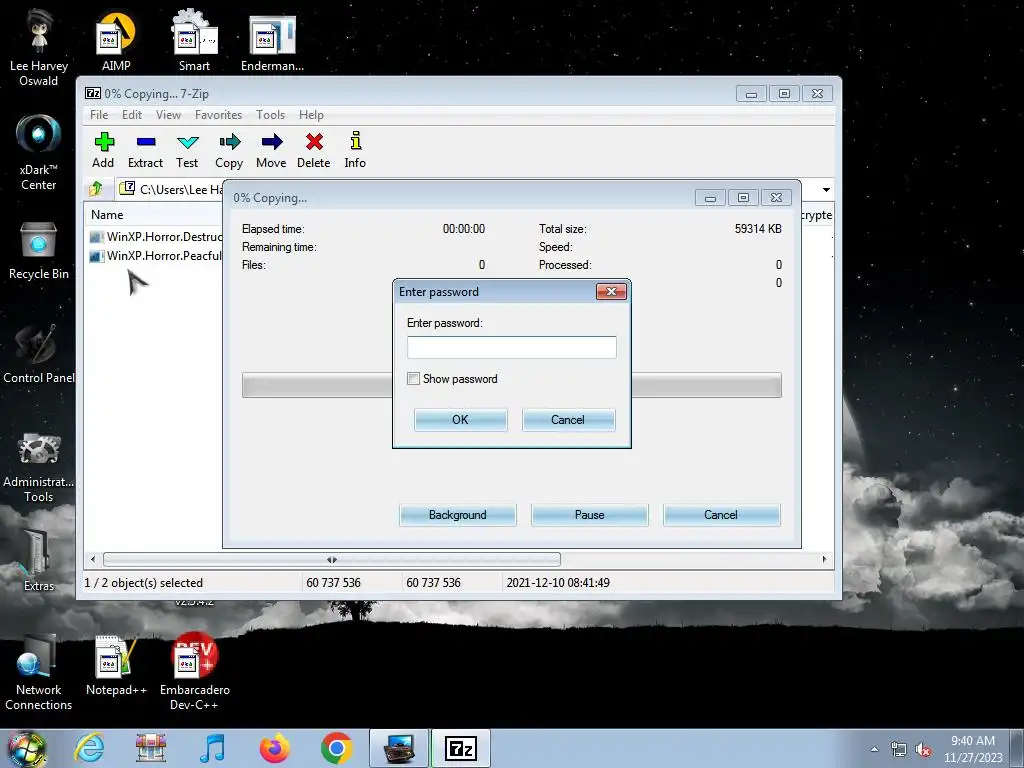
Task: Cancel the copying progress dialog
Action: (721, 515)
